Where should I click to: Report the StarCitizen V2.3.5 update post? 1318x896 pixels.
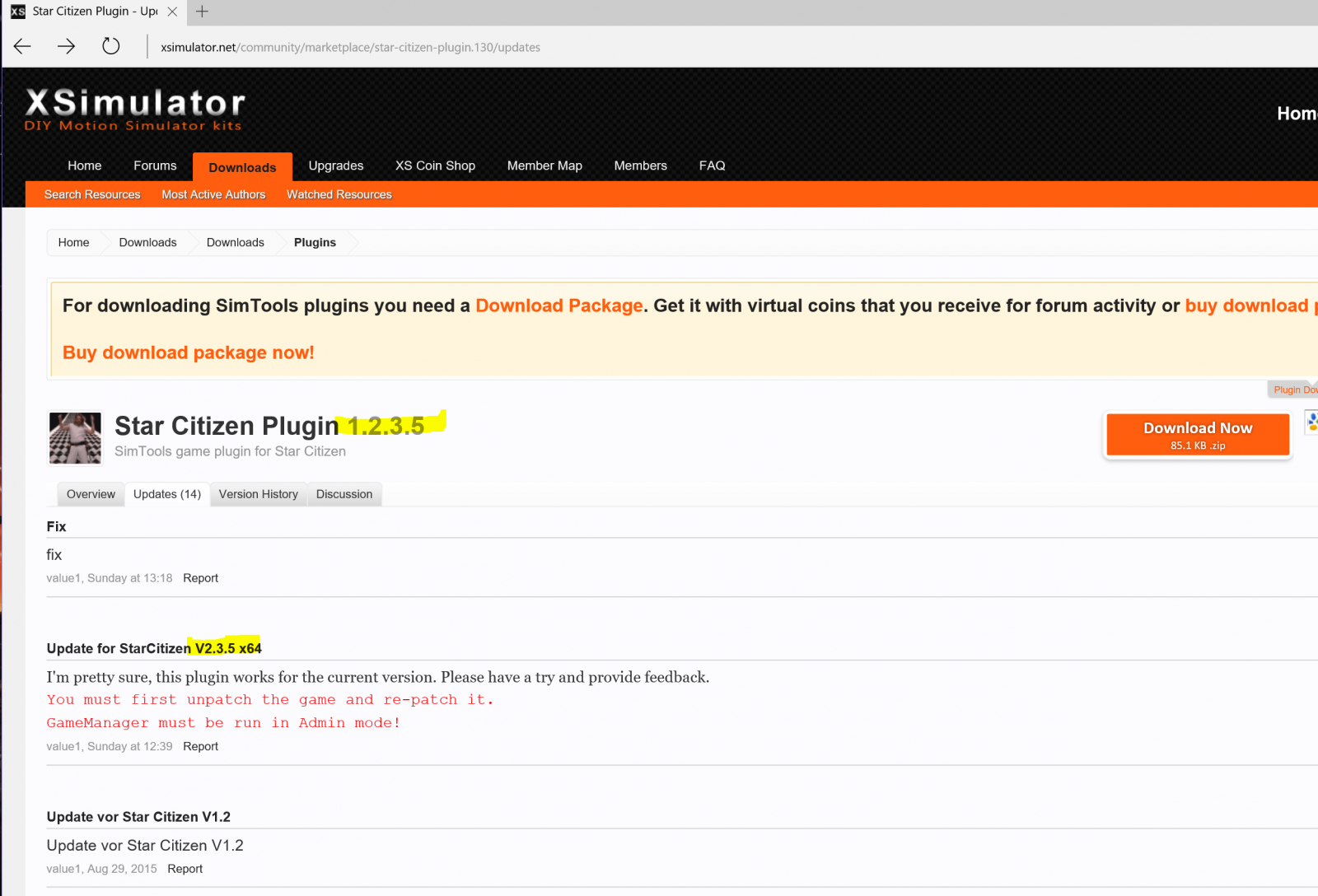click(200, 746)
